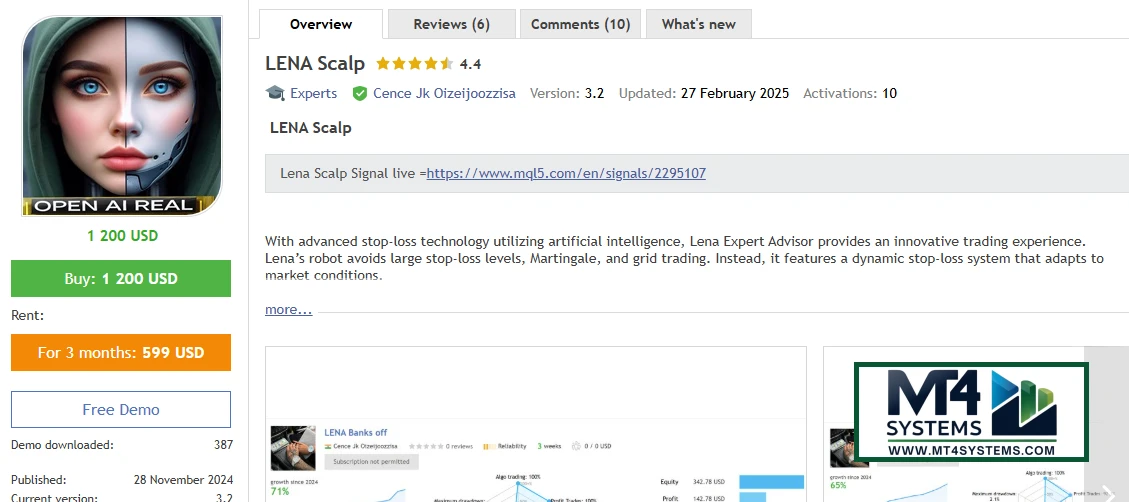Image resolution: width=1129 pixels, height=502 pixels.
Task: Open the Overview tab
Action: (320, 24)
